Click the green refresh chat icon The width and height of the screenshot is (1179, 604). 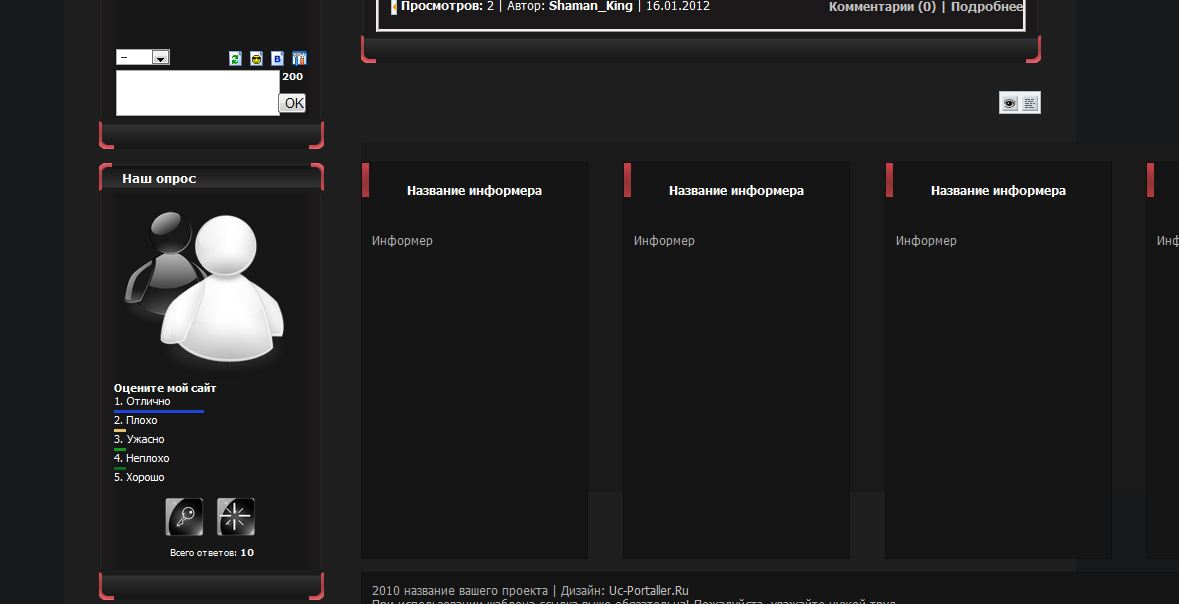point(235,59)
